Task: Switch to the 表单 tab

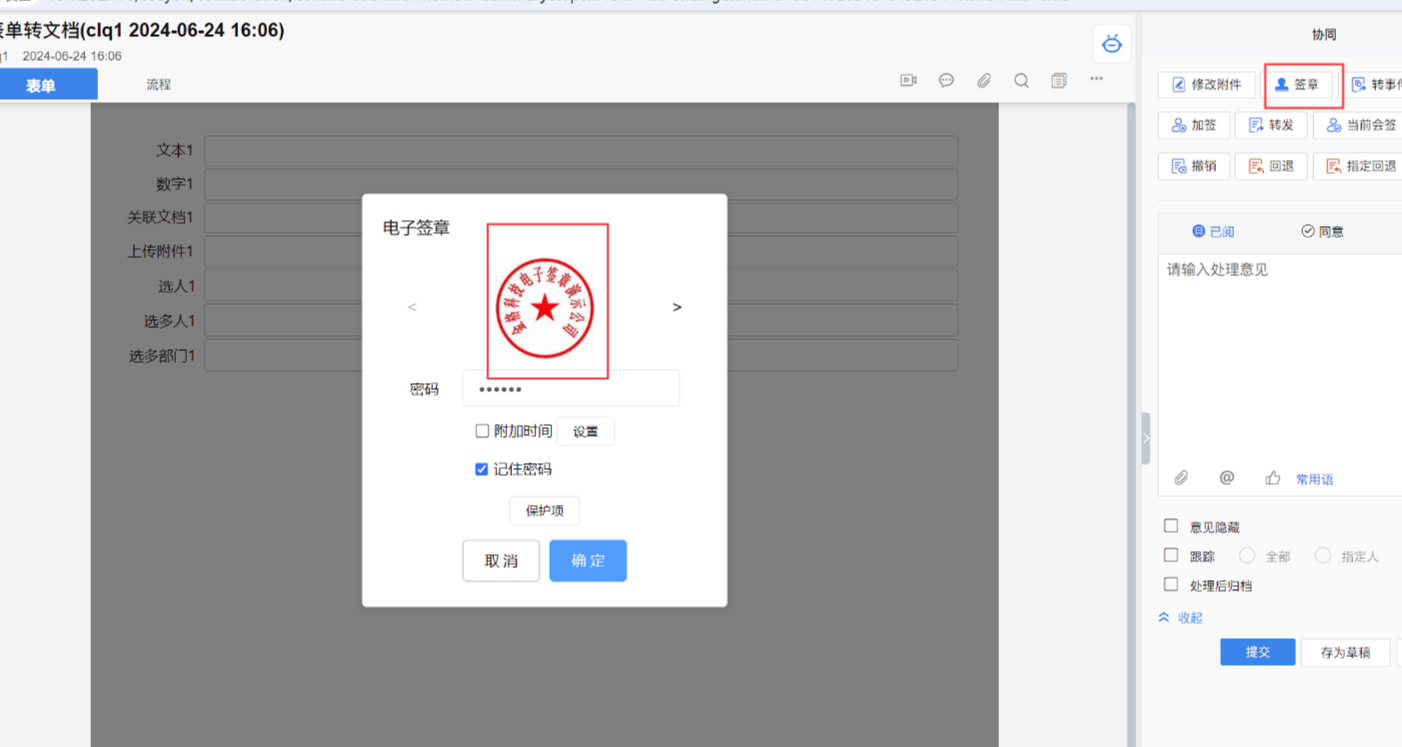Action: (x=41, y=85)
